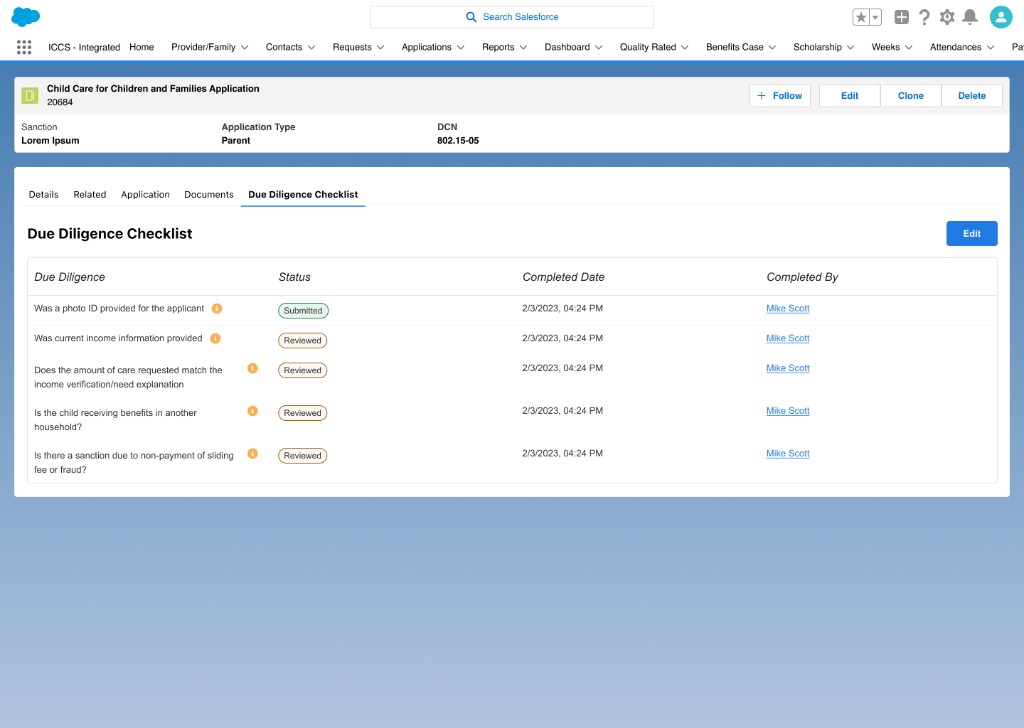Screen dimensions: 1024x728
Task: Open the favorites list dropdown arrow
Action: (876, 18)
